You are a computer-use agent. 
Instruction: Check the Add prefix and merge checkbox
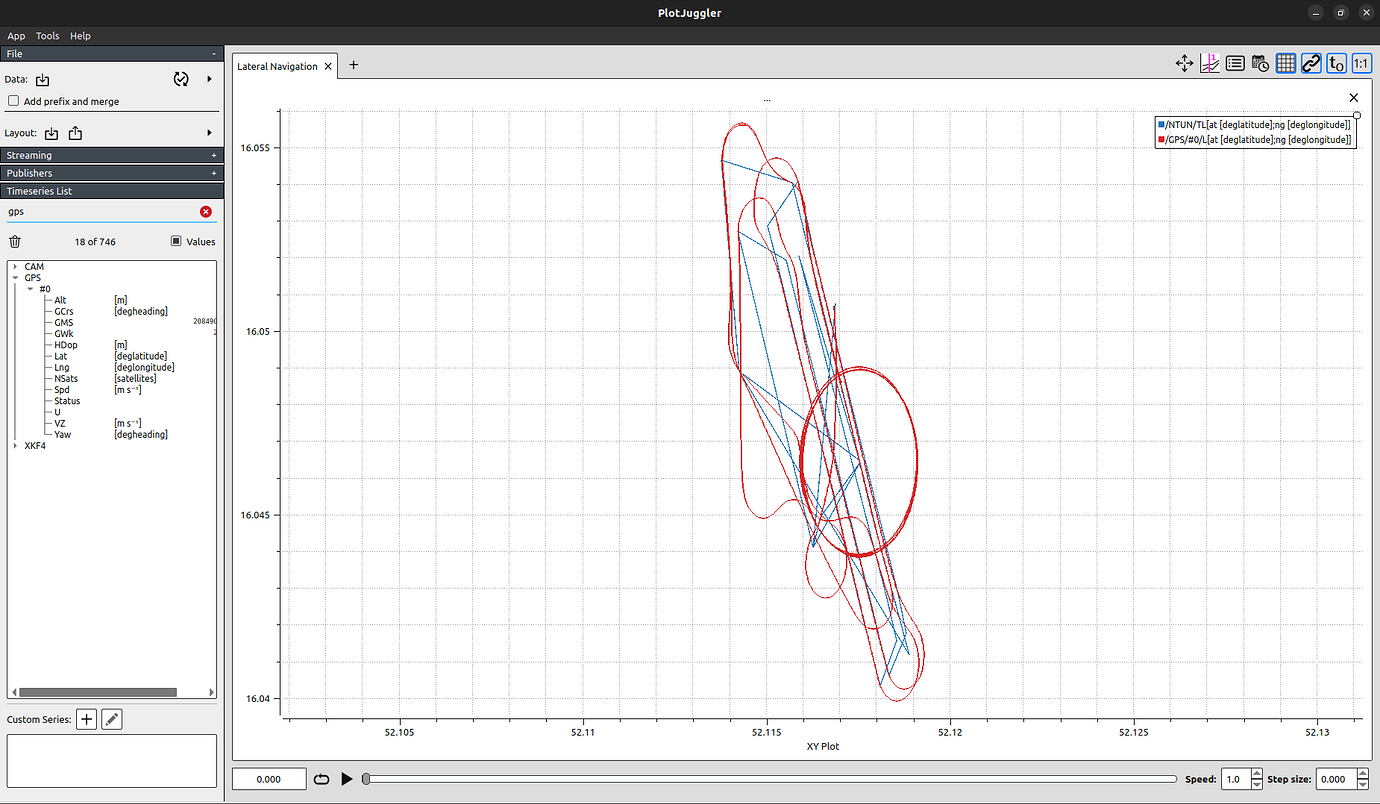tap(13, 101)
